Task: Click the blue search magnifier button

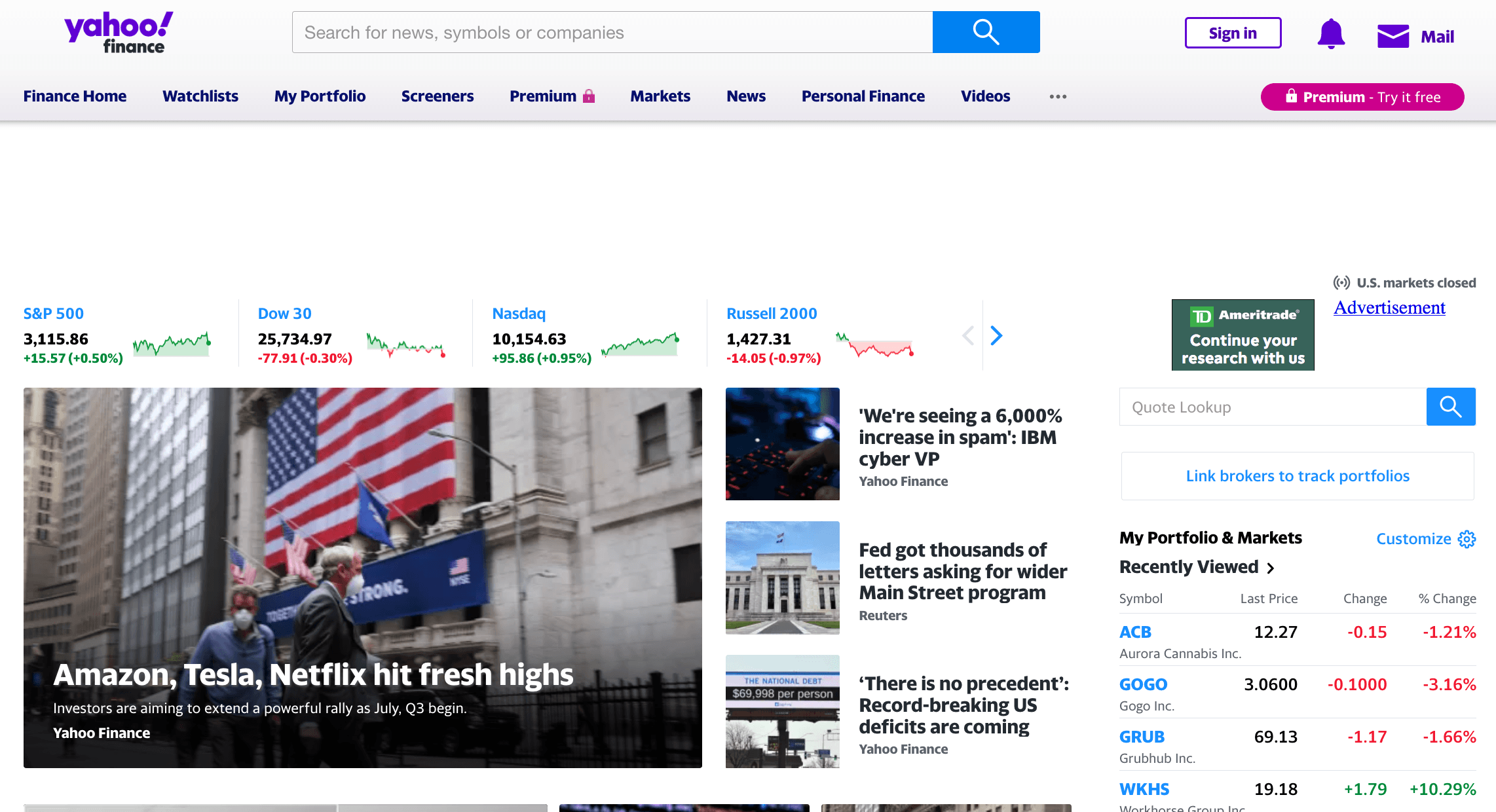Action: [986, 32]
